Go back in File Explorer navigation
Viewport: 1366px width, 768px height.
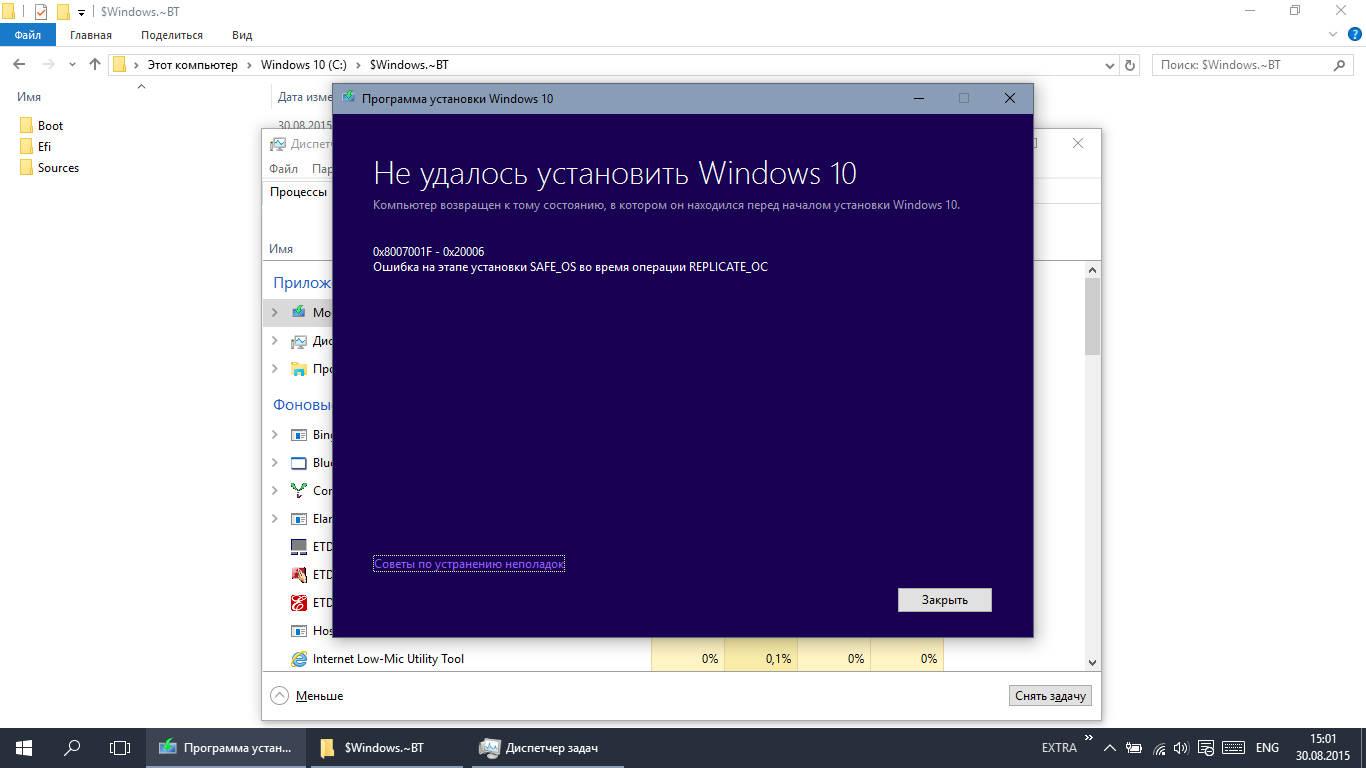19,65
